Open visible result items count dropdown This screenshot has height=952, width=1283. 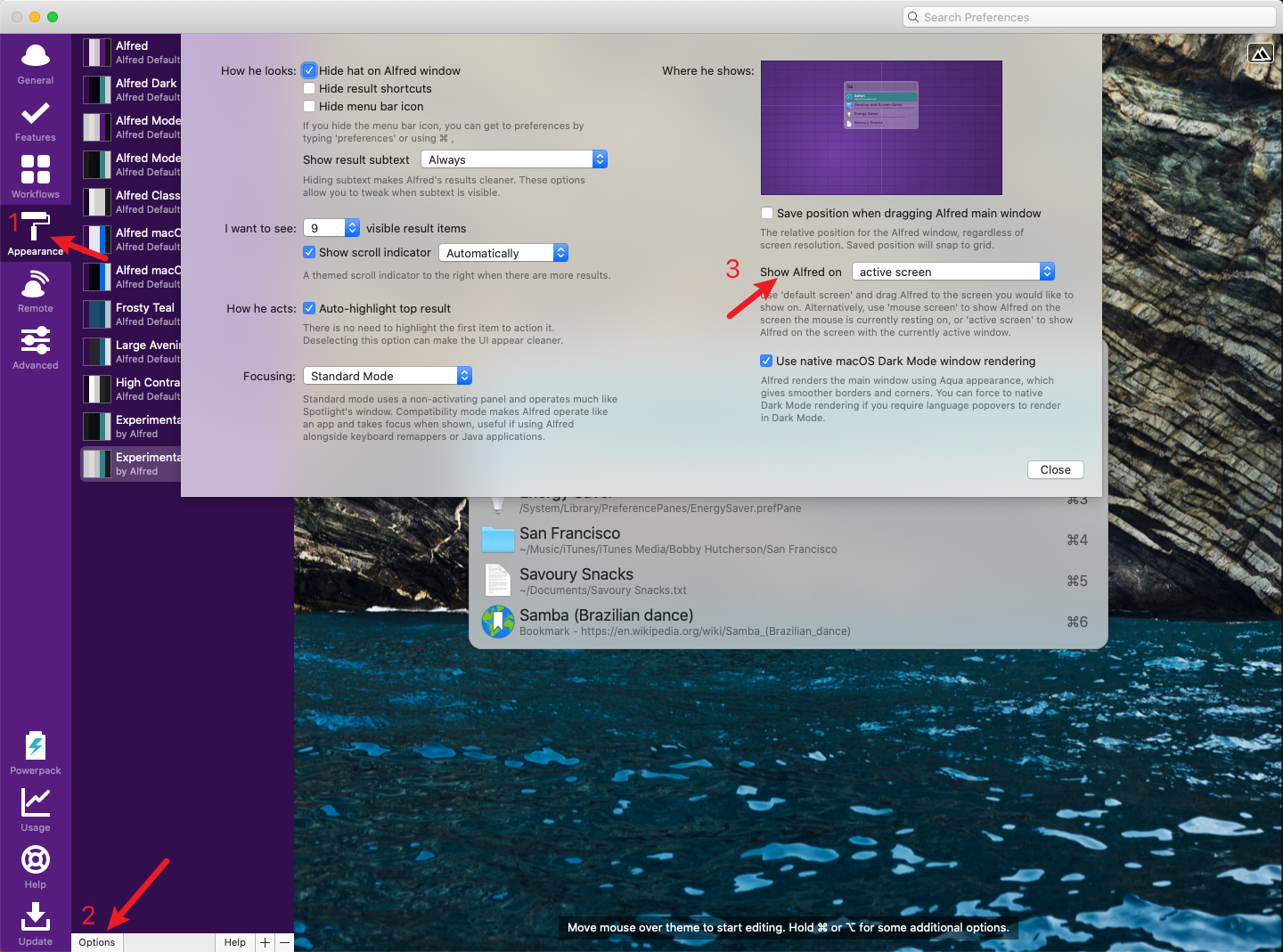331,228
